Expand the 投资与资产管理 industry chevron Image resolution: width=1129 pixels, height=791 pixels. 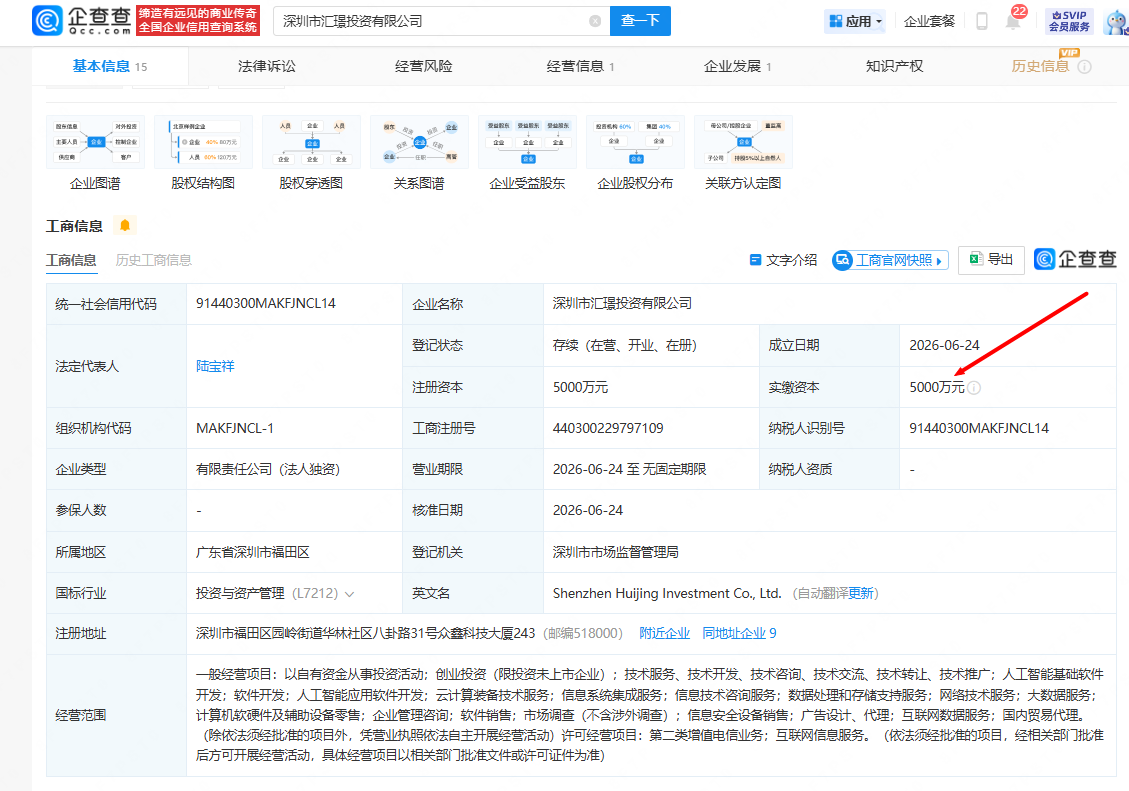[350, 595]
